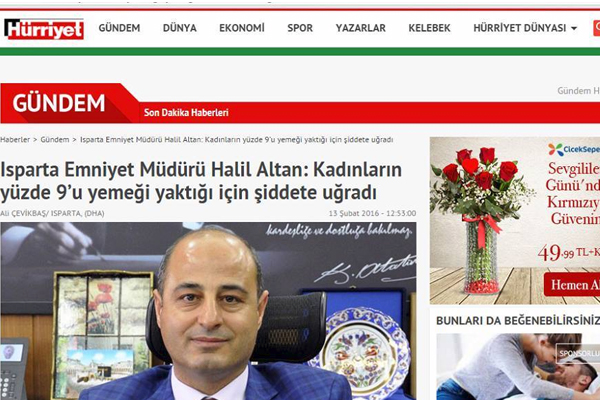Click the Gündem Haberleri link at right
This screenshot has width=600, height=400.
point(579,91)
